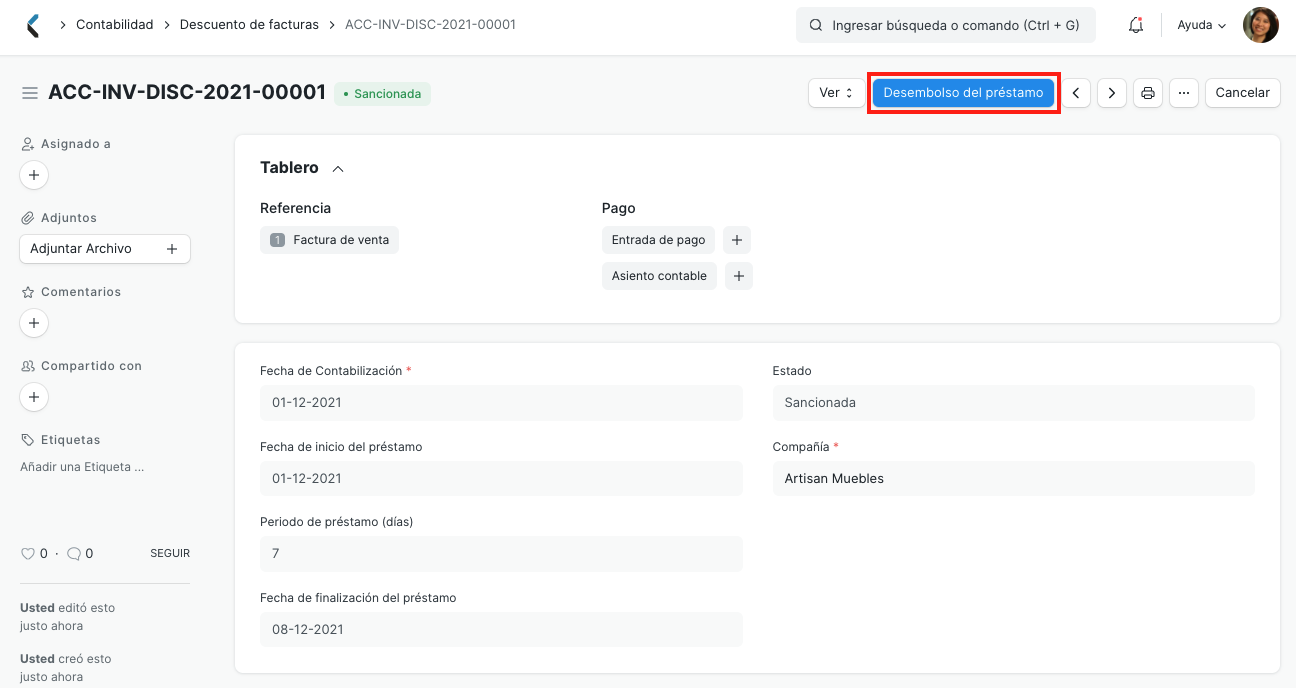The image size is (1296, 688).
Task: Click Compañía field Artisan Muebles
Action: [1014, 479]
